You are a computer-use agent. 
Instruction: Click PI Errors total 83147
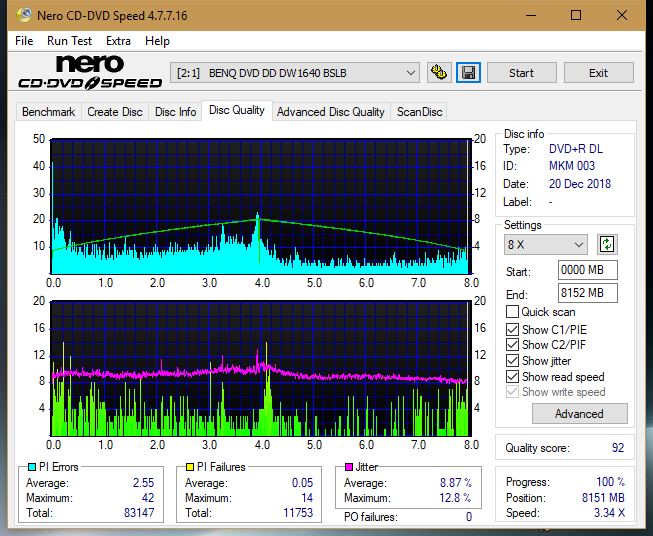coord(139,512)
